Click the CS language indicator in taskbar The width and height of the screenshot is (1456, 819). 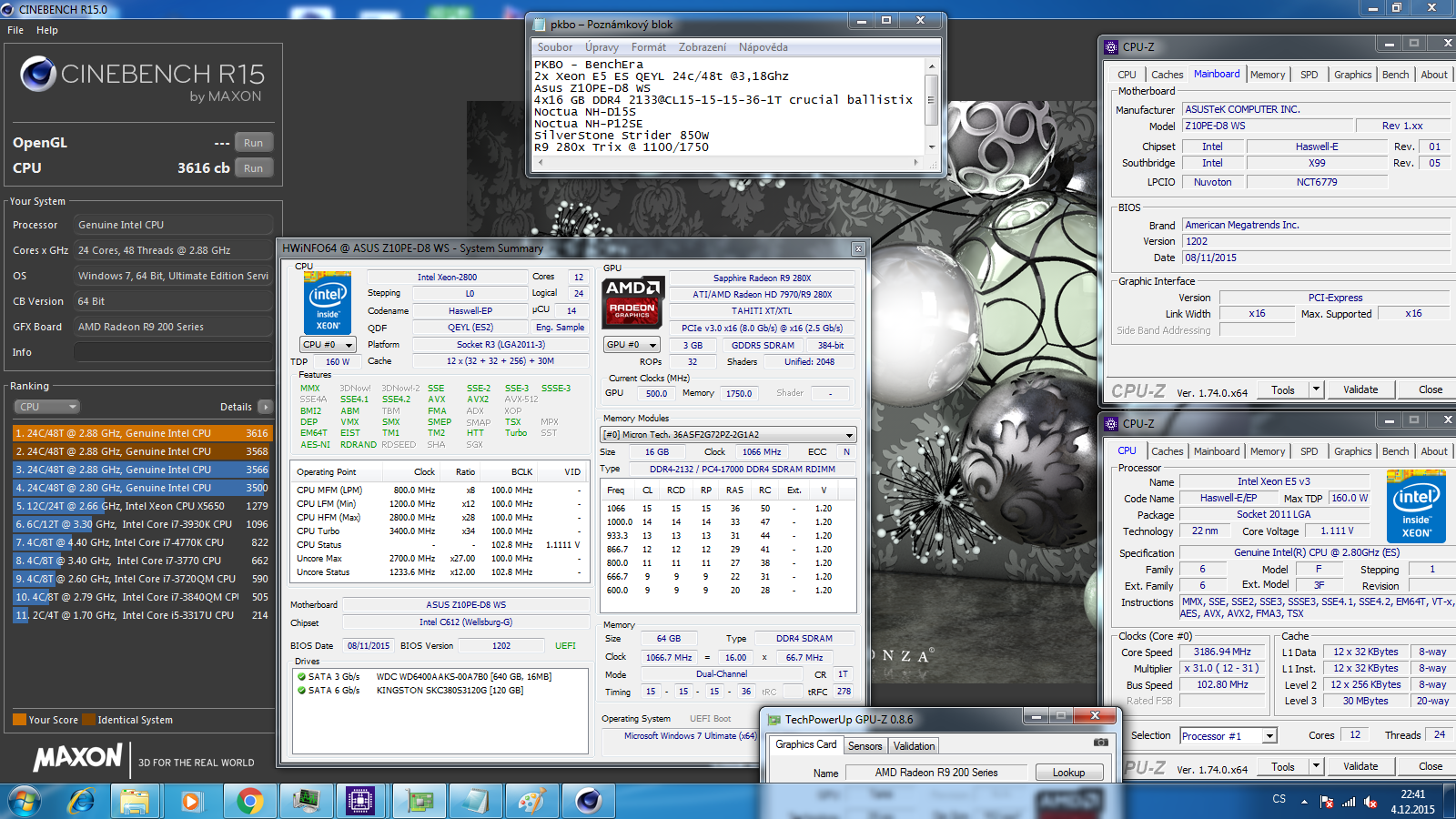pyautogui.click(x=1279, y=799)
